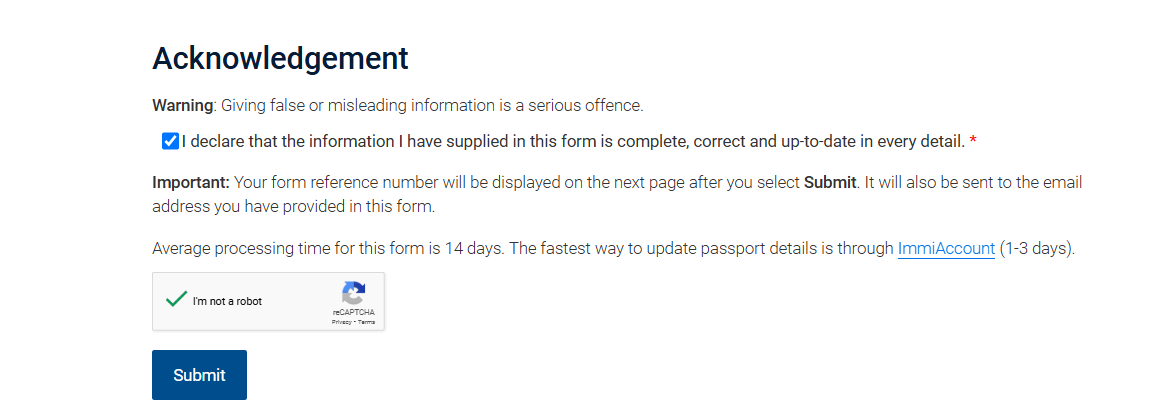1167x406 pixels.
Task: Open the ImmiAccount link
Action: tap(946, 248)
